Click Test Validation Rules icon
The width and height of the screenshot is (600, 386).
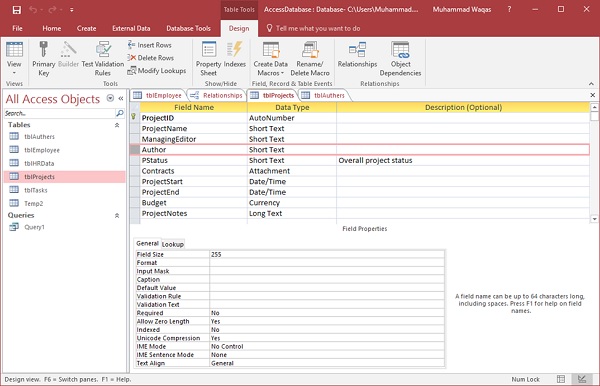click(x=103, y=49)
